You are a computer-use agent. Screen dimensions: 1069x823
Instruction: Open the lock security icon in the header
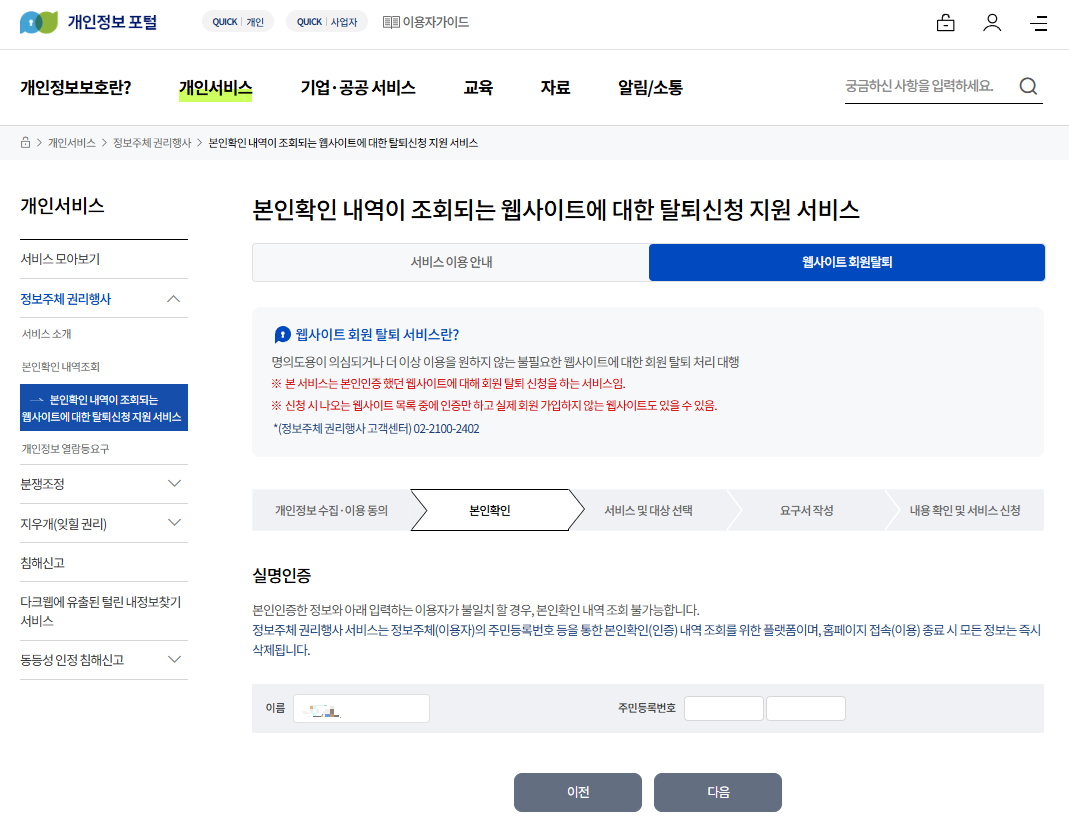945,21
